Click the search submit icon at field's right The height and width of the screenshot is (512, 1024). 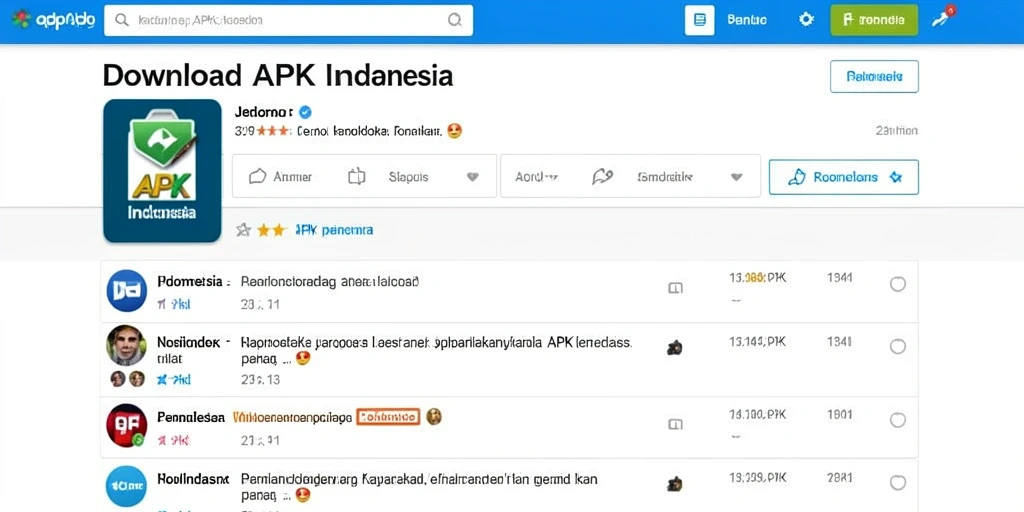(455, 20)
